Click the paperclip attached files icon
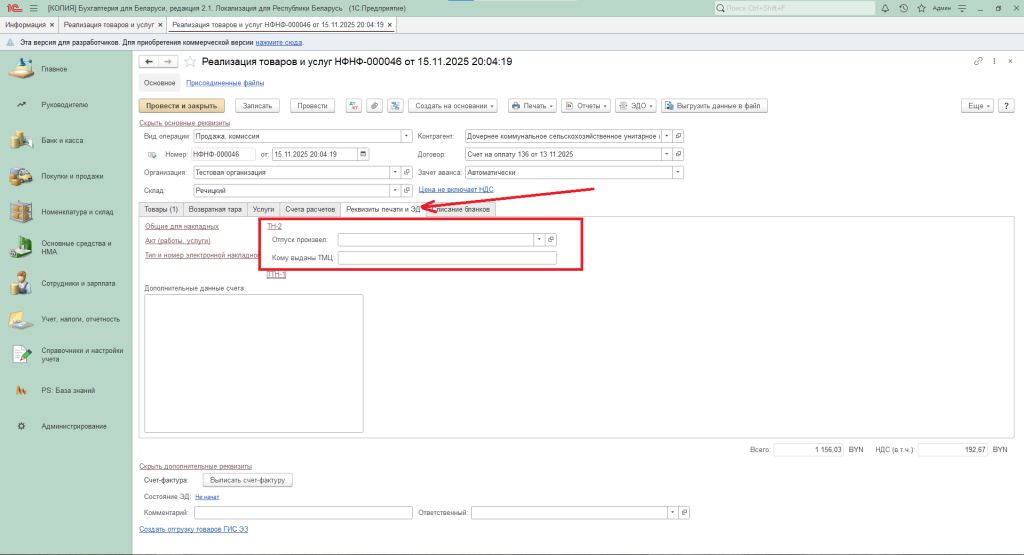This screenshot has width=1024, height=555. point(374,105)
